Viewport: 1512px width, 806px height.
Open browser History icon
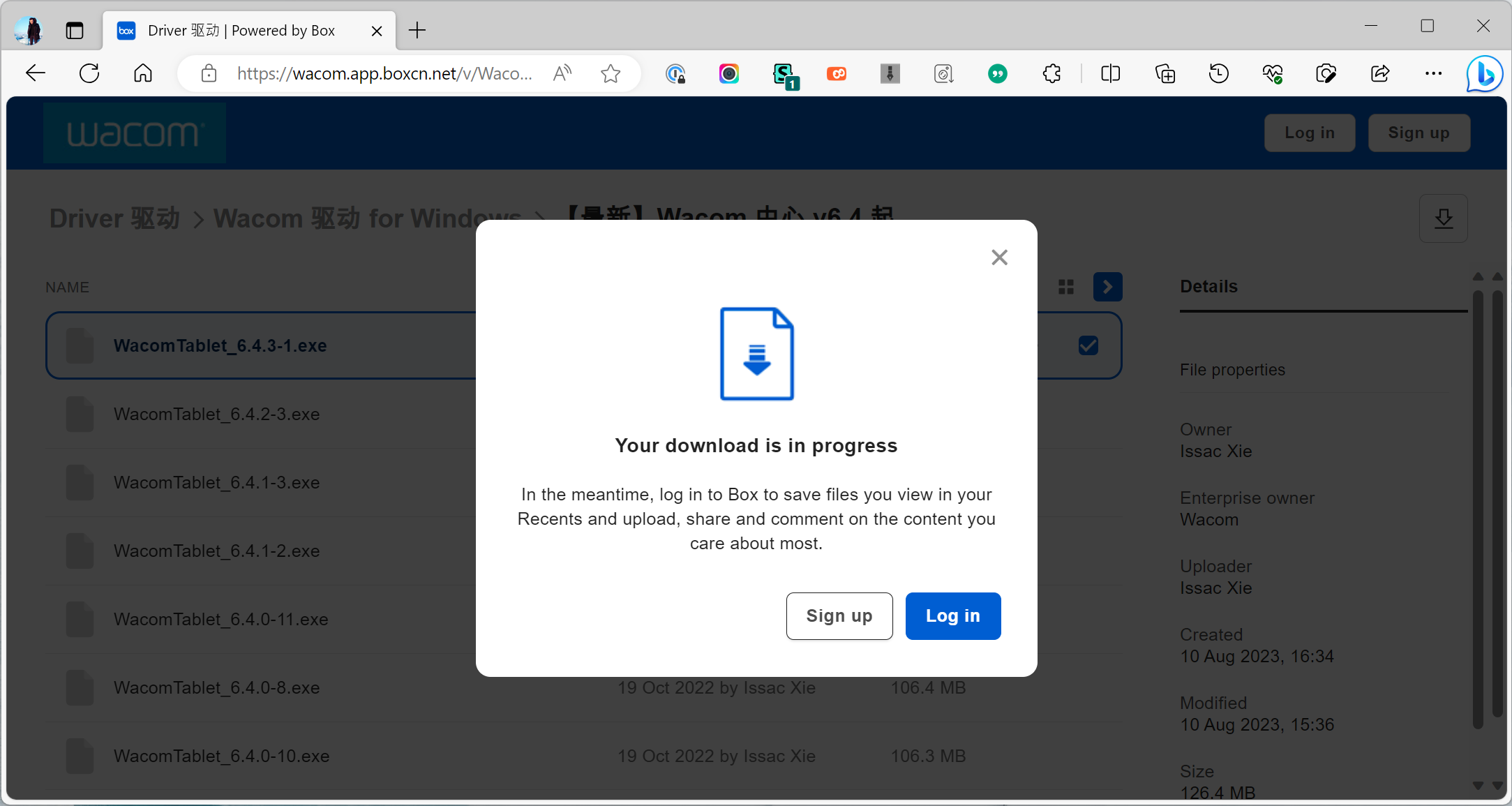(x=1219, y=73)
